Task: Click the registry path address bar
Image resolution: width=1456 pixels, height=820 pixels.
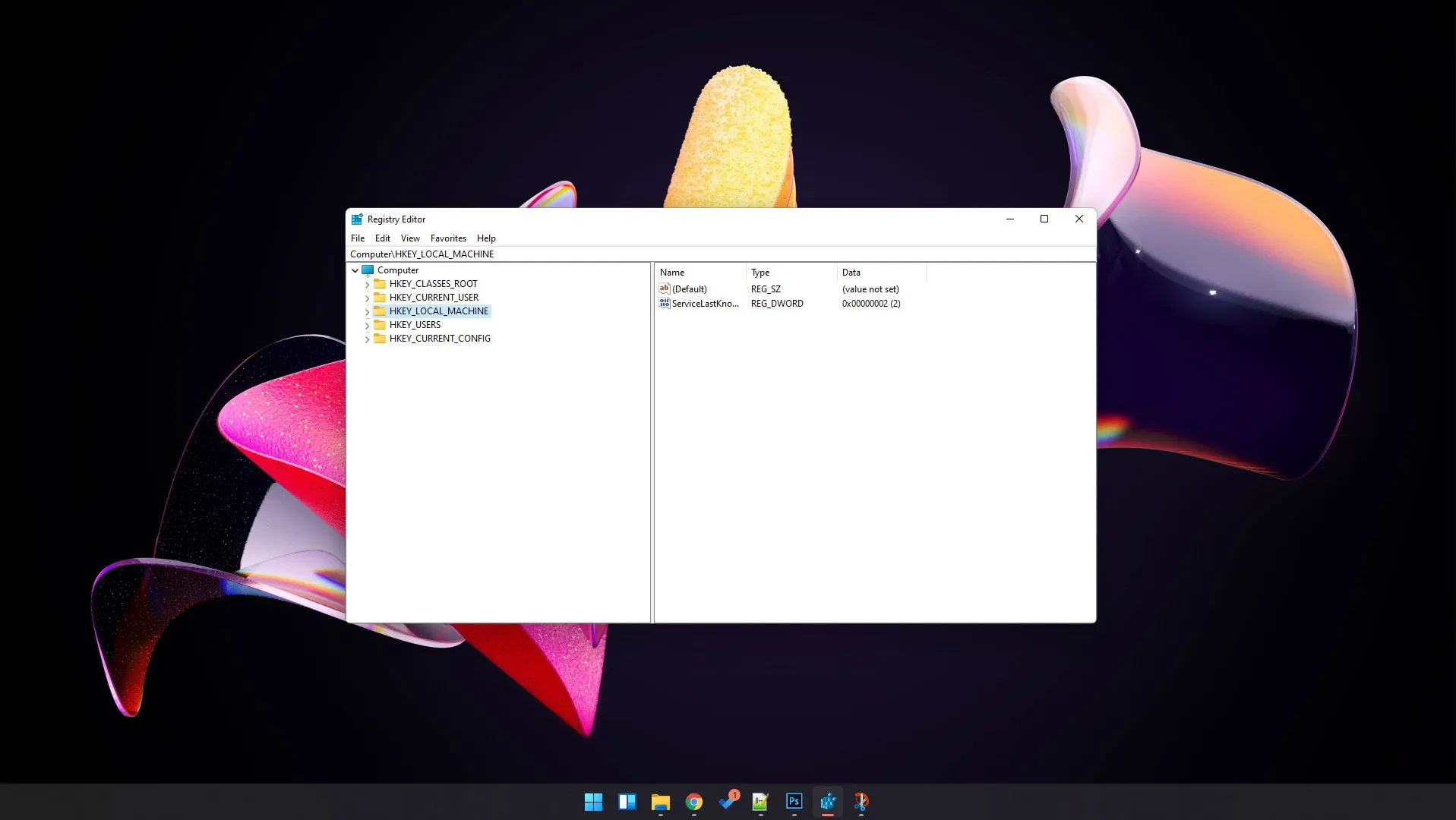Action: (x=684, y=254)
